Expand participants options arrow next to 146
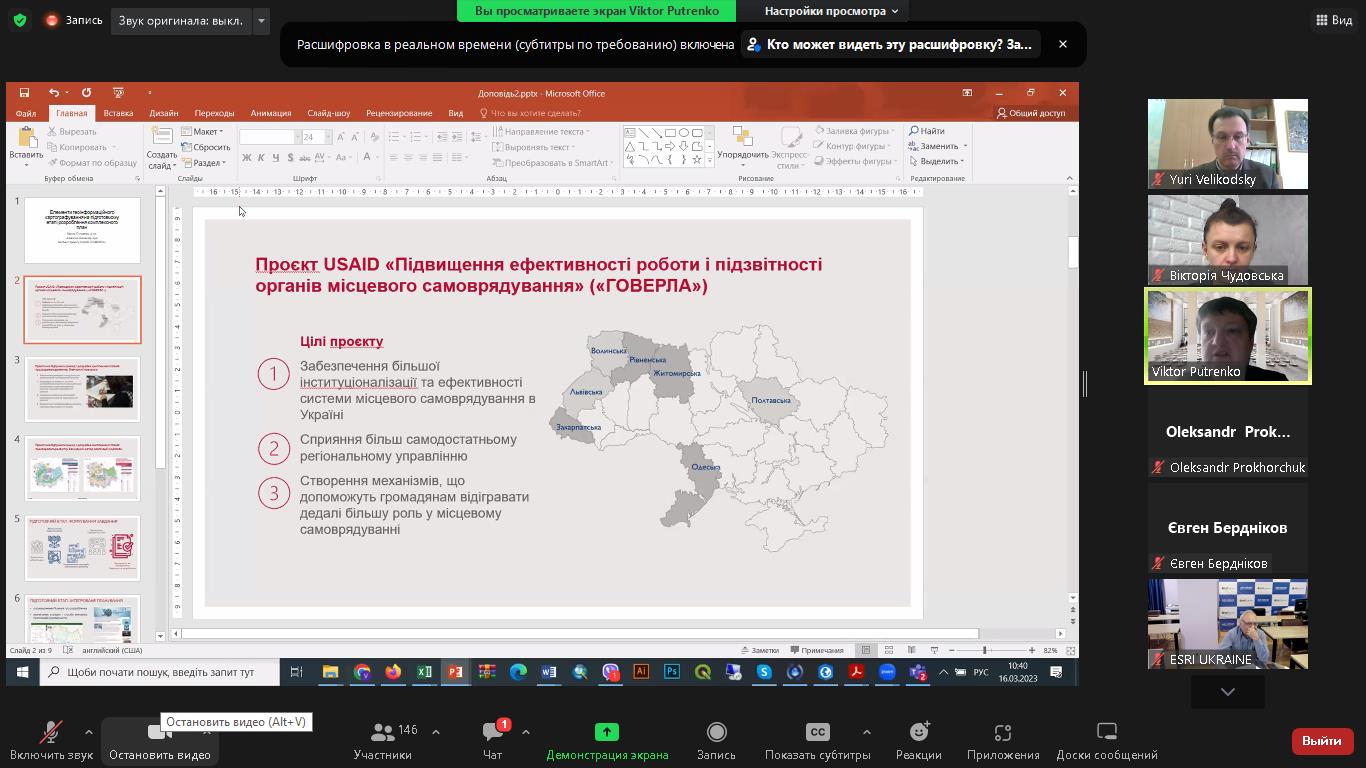Viewport: 1366px width, 768px height. 435,732
